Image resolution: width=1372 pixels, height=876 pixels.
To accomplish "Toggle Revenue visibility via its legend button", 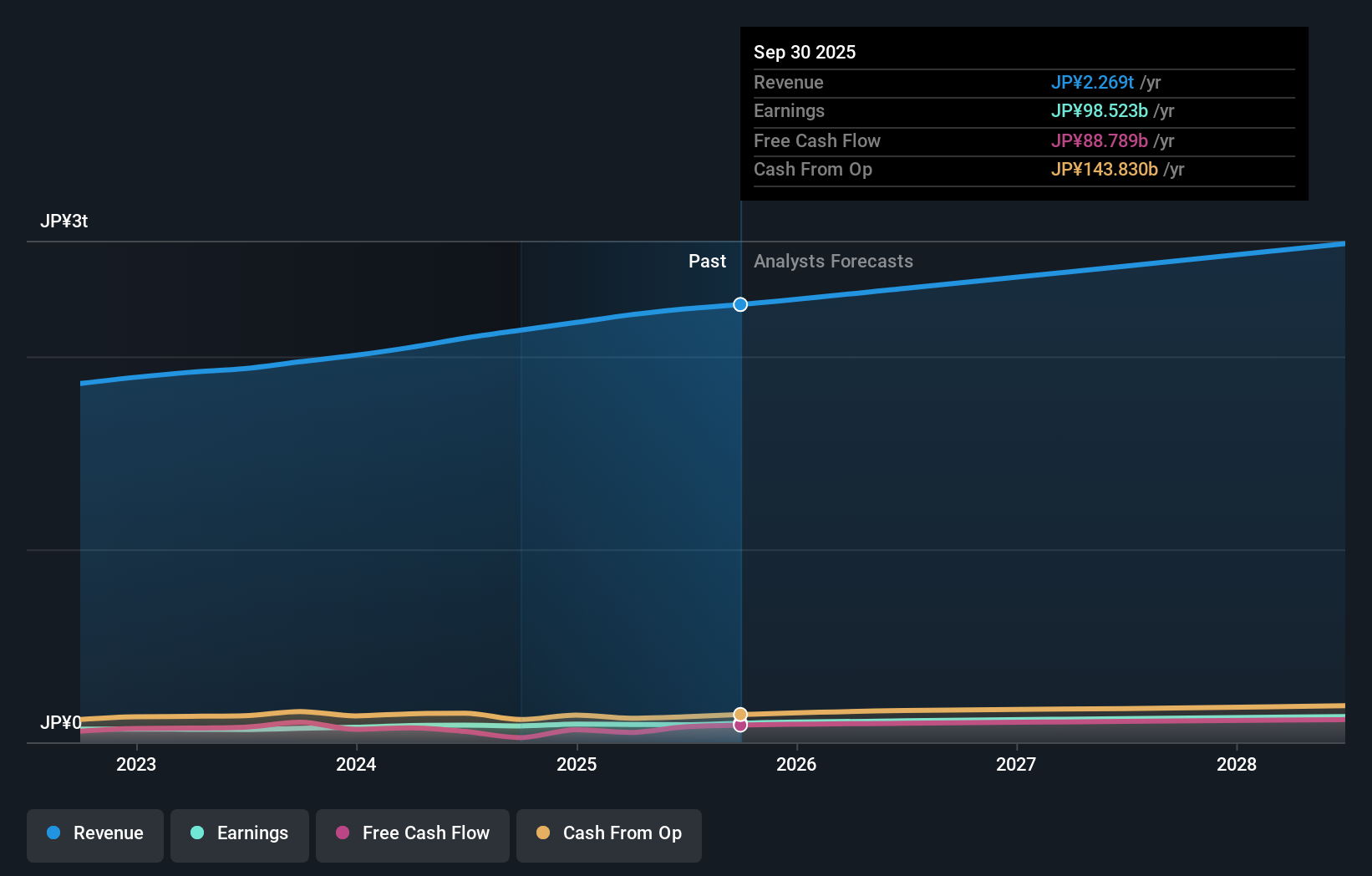I will (x=94, y=835).
